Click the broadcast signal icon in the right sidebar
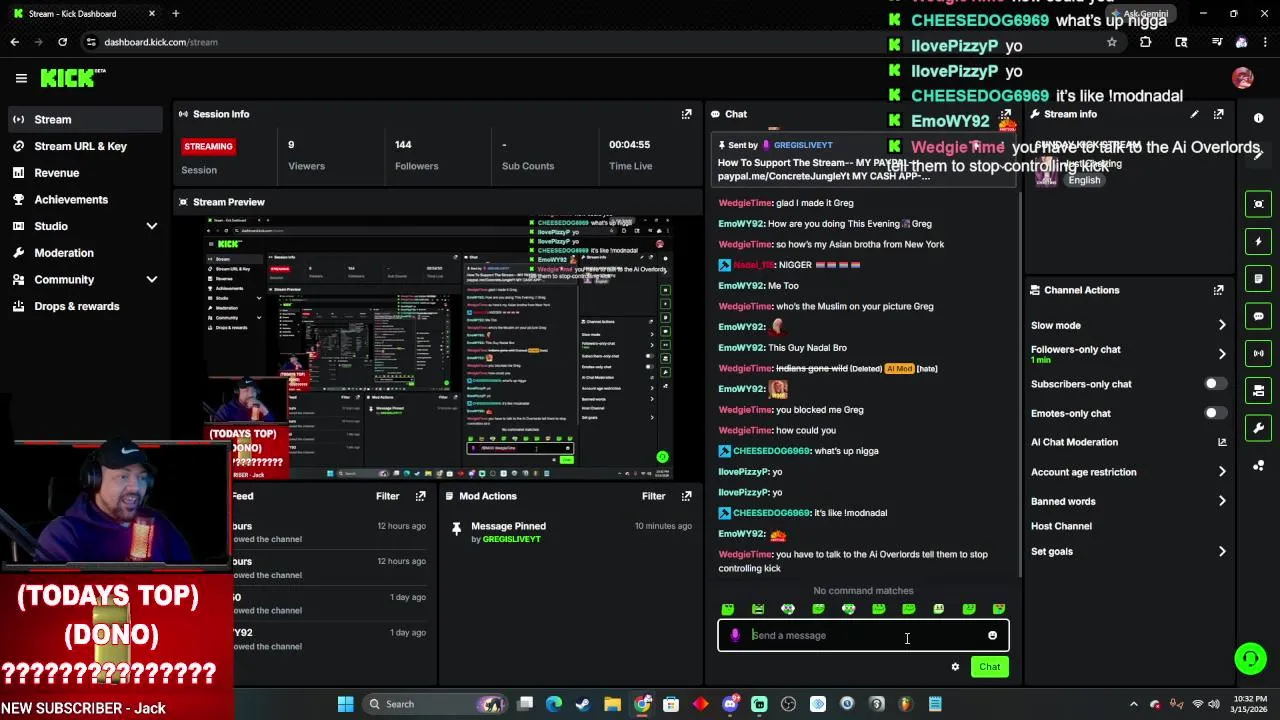Image resolution: width=1280 pixels, height=720 pixels. 1258,353
